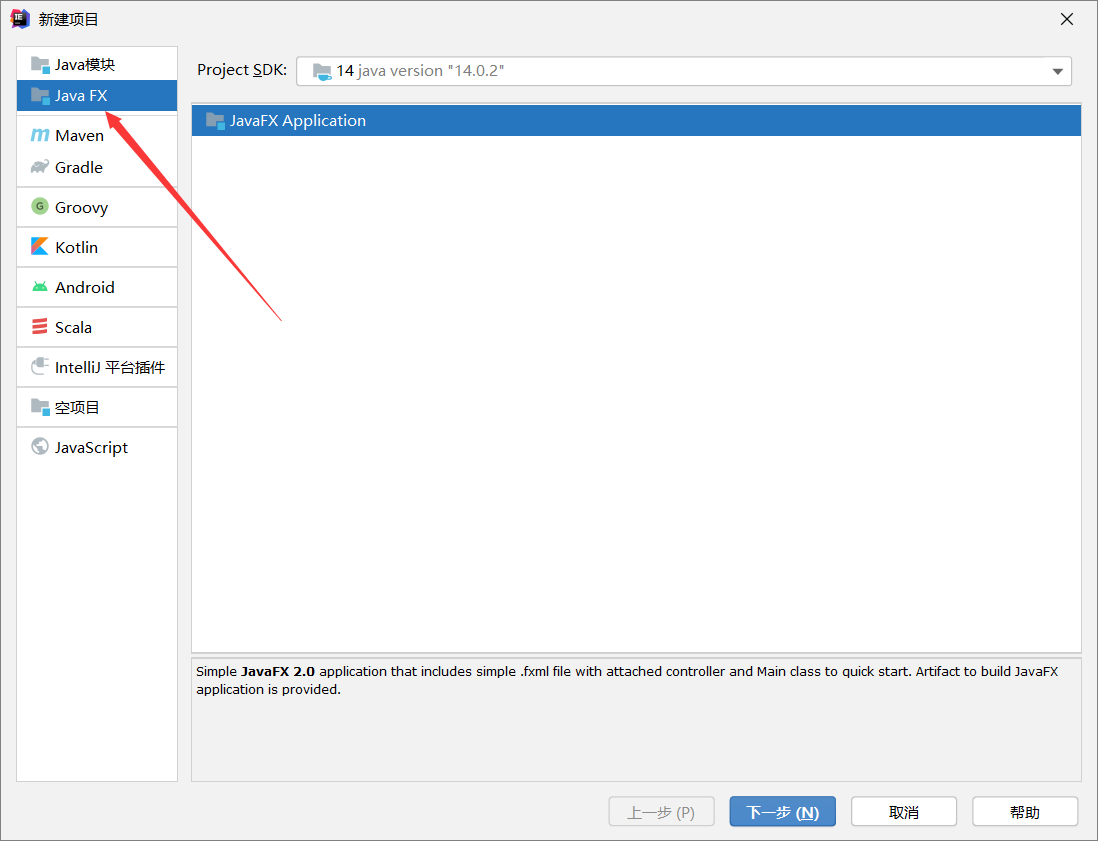The image size is (1098, 841).
Task: Click the red Scala icon
Action: click(40, 326)
